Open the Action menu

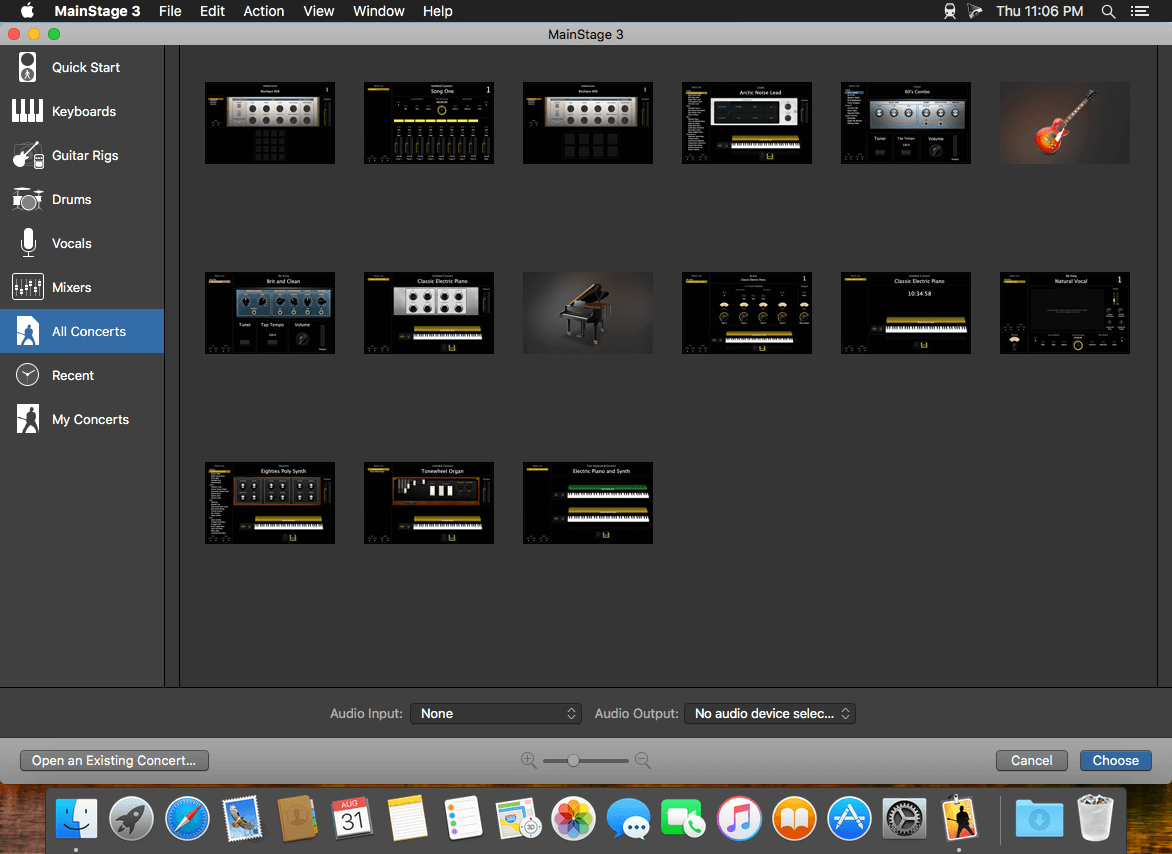[264, 11]
